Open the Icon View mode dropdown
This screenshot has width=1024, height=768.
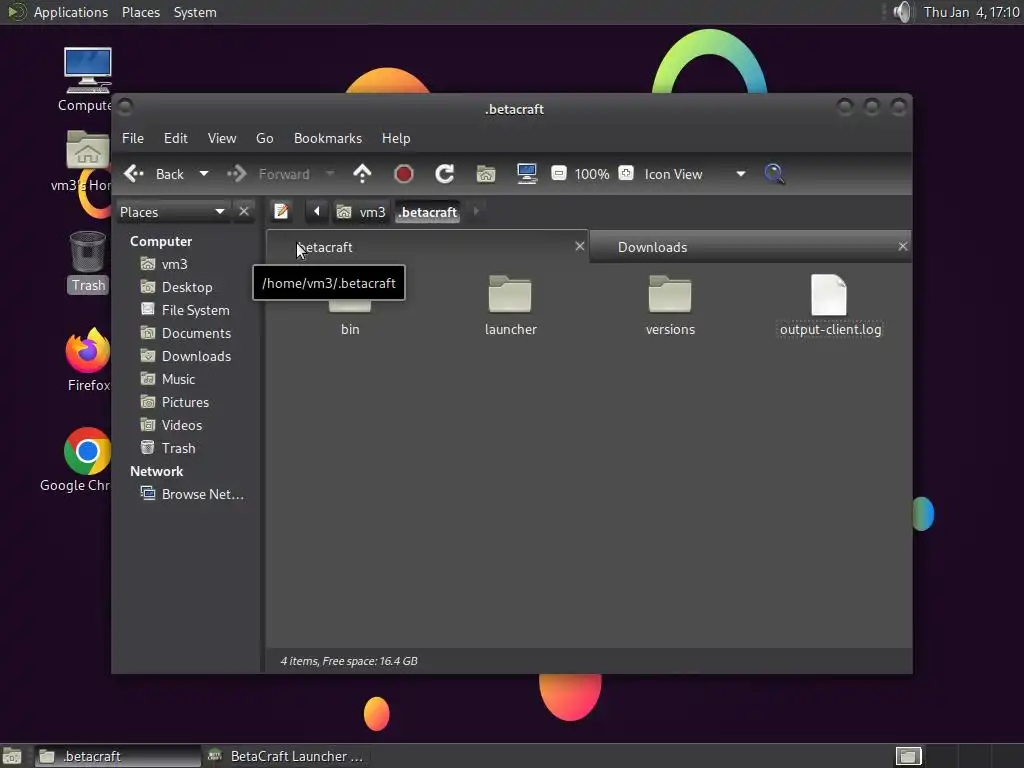point(695,174)
